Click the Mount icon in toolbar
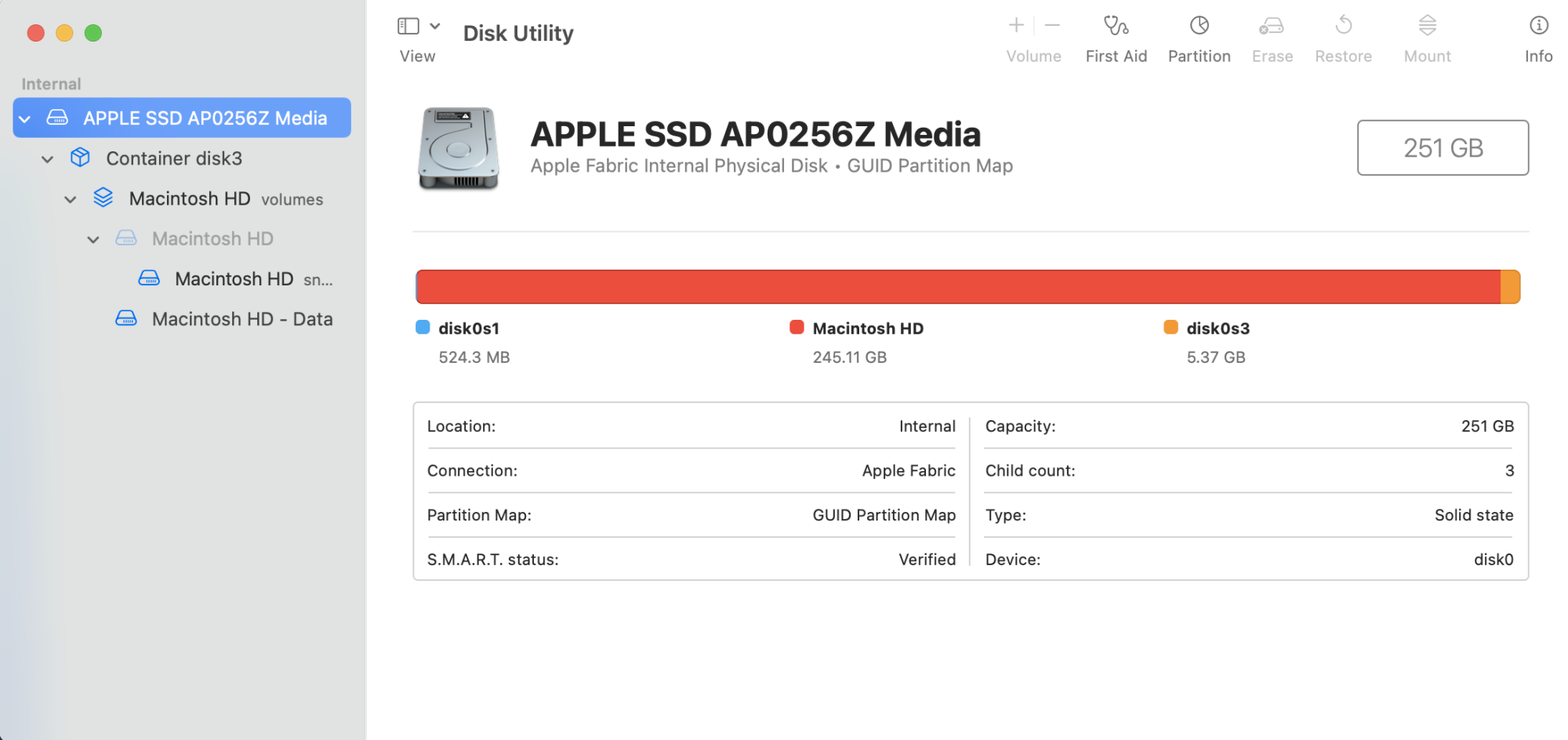The width and height of the screenshot is (1568, 740). click(1427, 26)
